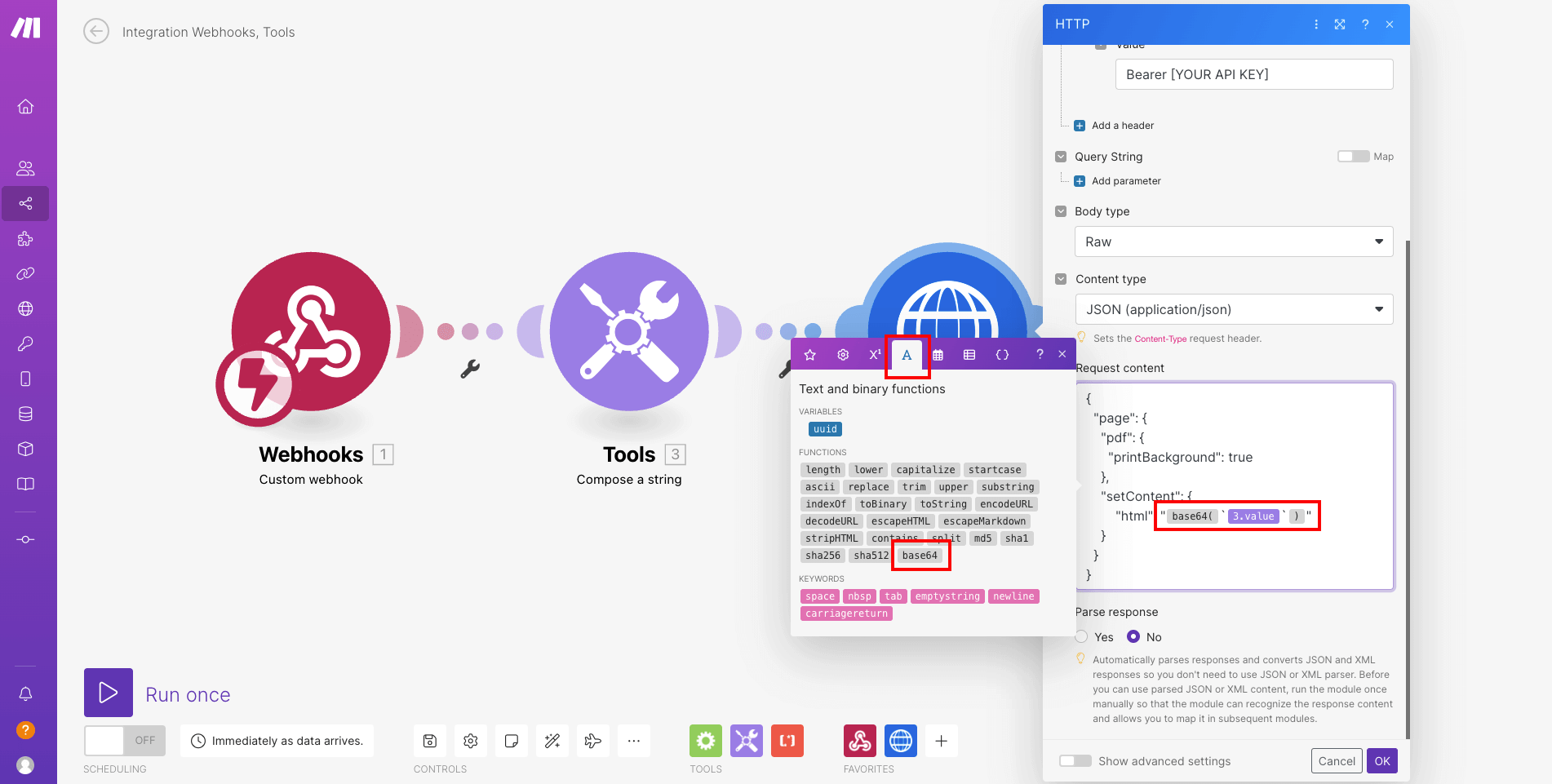Toggle Show advanced settings
The image size is (1552, 784).
click(x=1075, y=760)
